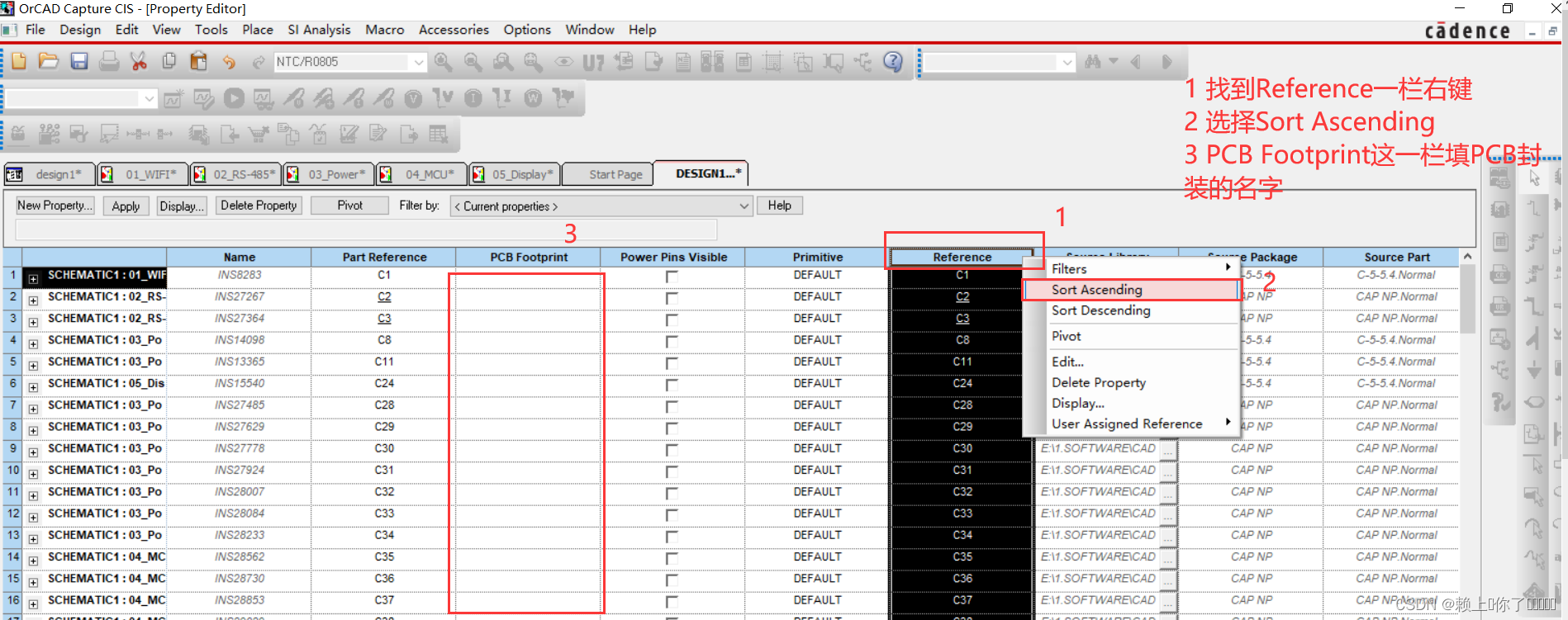Click the Pivot button
Image resolution: width=1568 pixels, height=620 pixels.
coord(349,206)
